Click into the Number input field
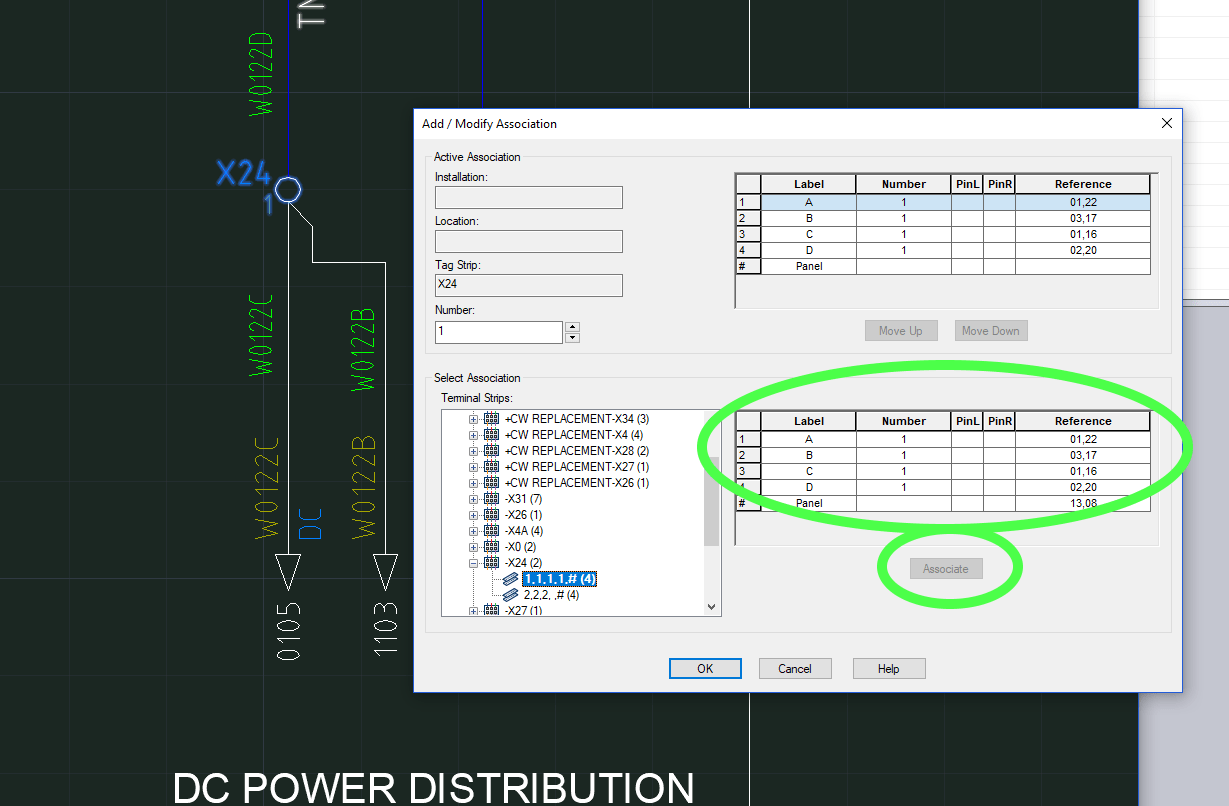 coord(499,332)
